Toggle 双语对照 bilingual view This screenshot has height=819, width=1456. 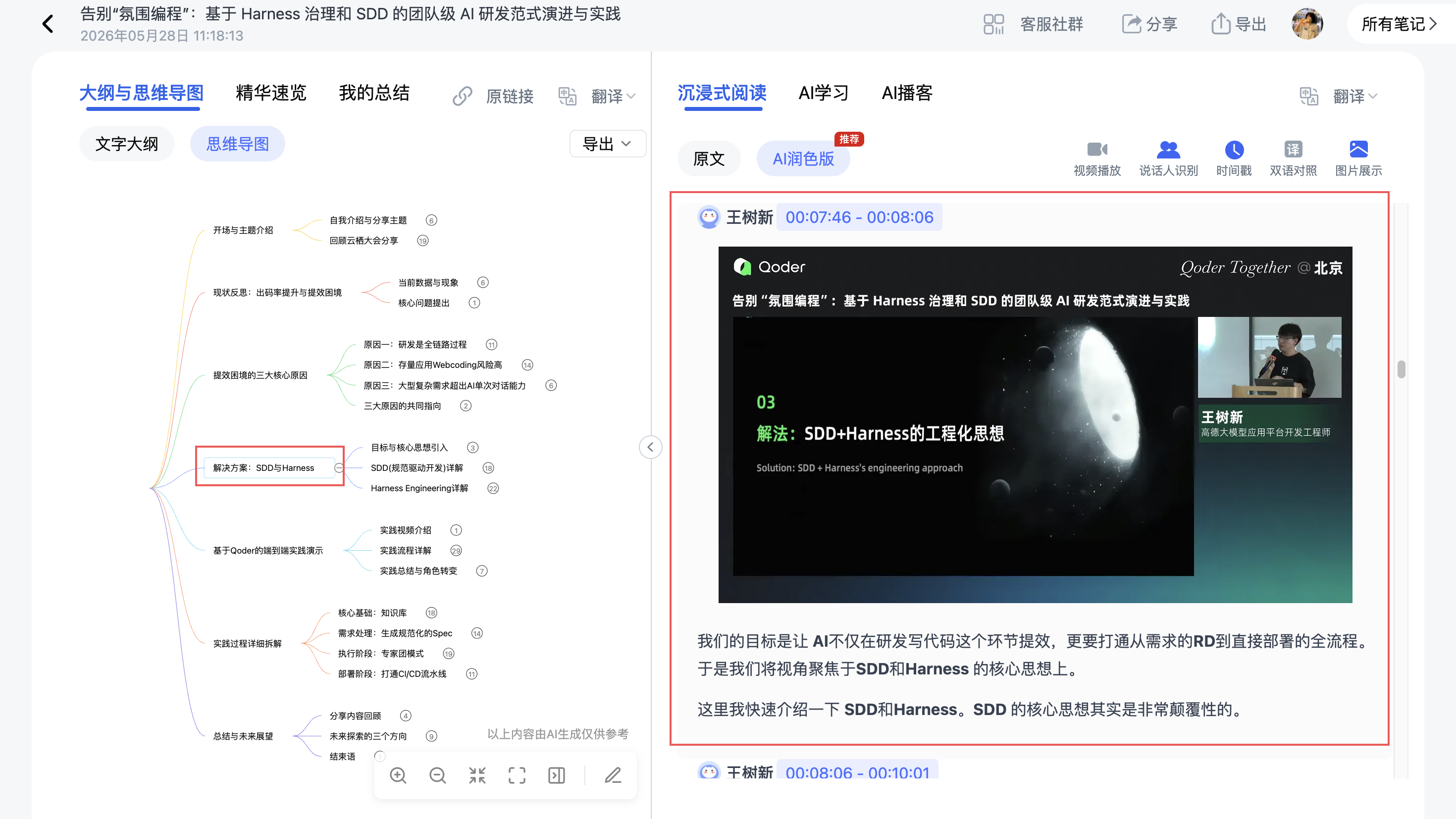[1293, 159]
